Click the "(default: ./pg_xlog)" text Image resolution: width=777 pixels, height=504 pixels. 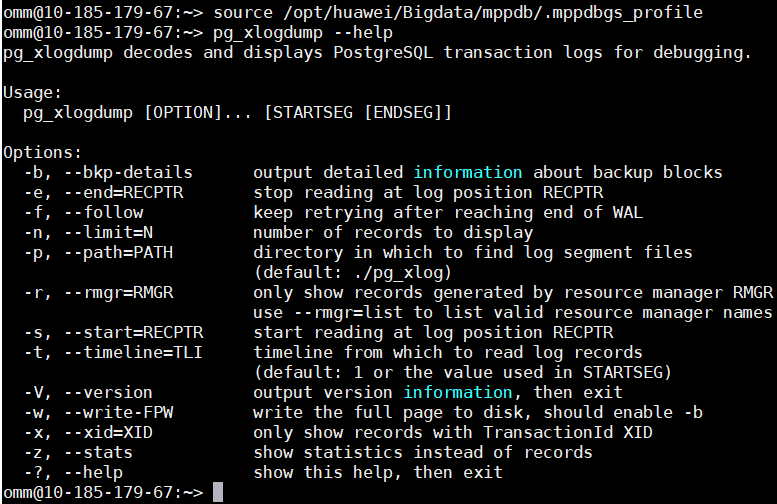[x=353, y=272]
